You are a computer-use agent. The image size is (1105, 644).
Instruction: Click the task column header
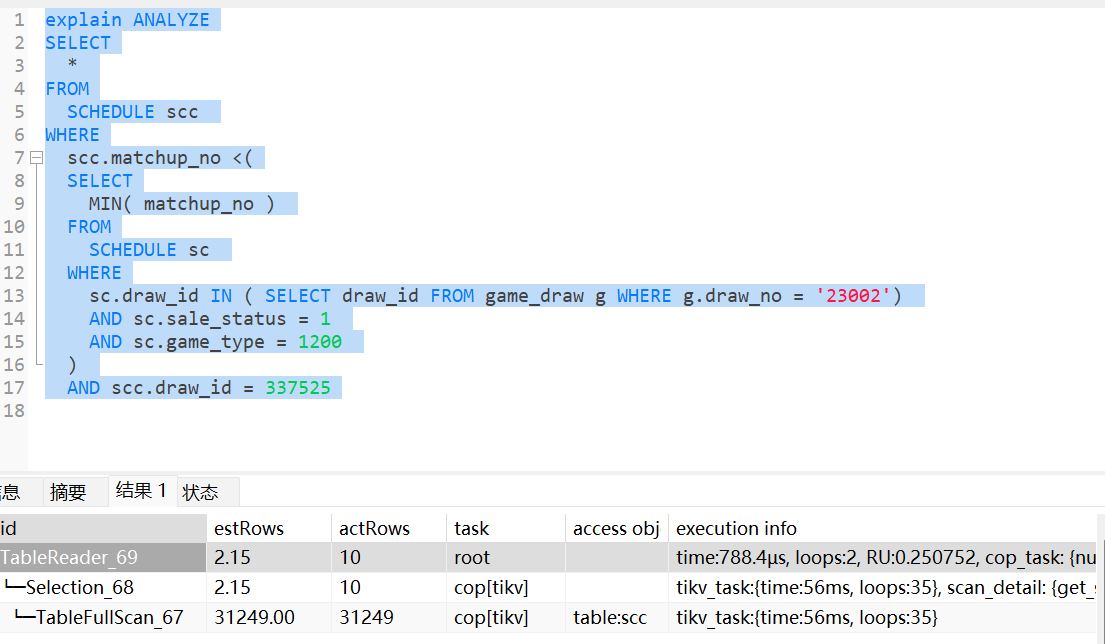click(x=472, y=529)
